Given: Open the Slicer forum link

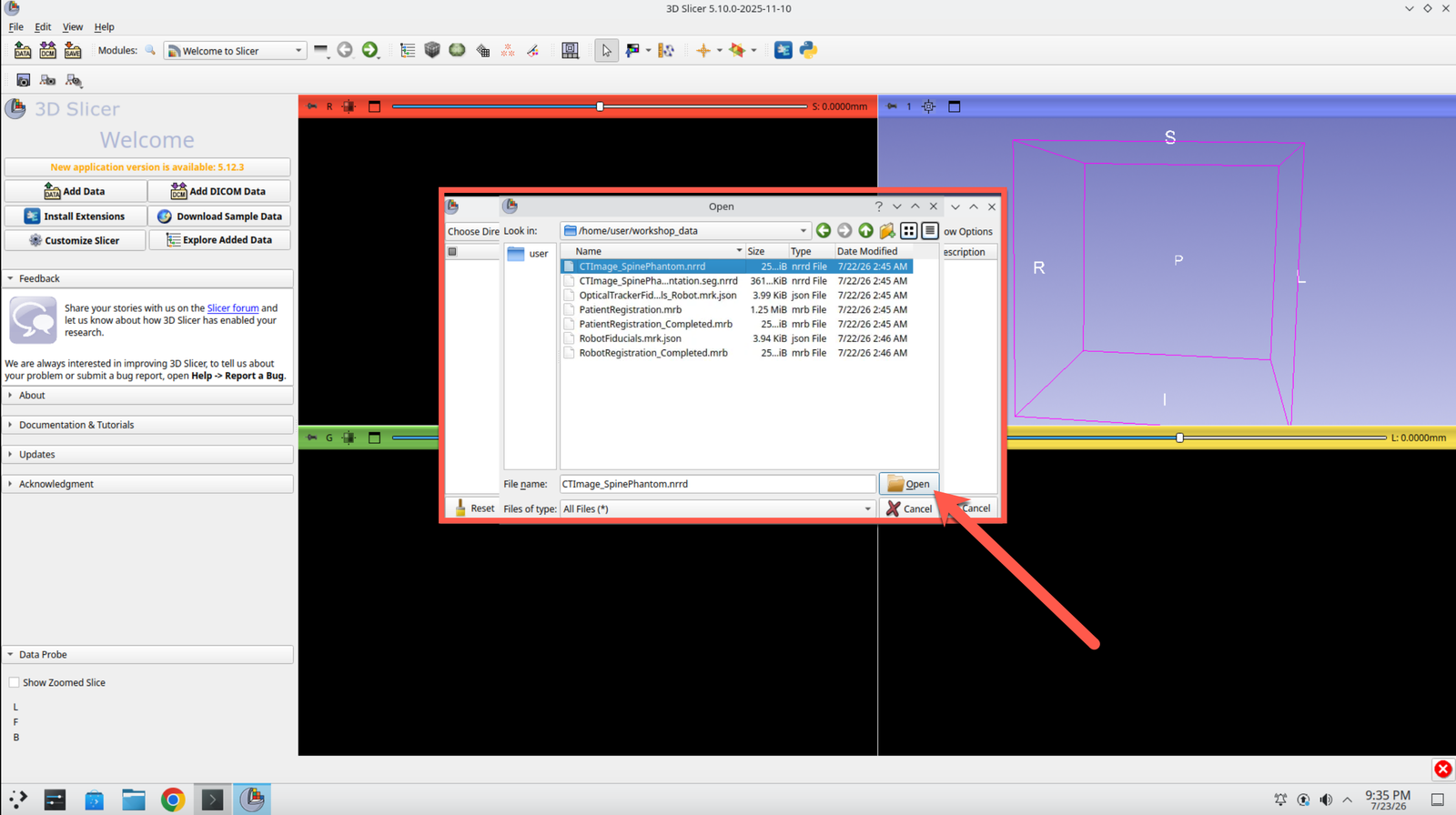Looking at the screenshot, I should [233, 308].
